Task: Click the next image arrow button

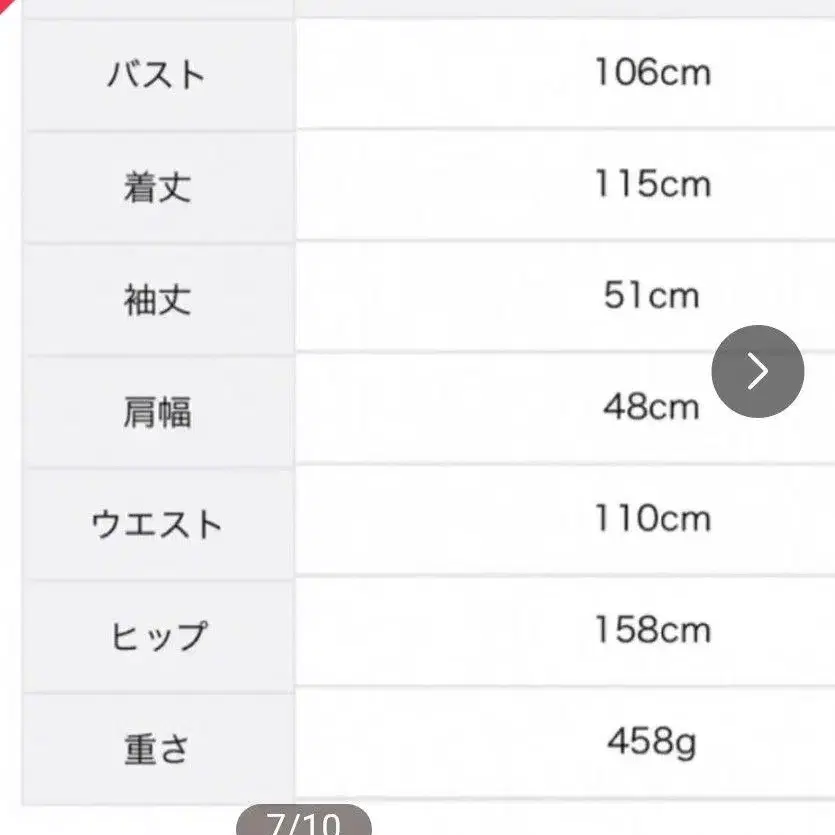Action: tap(757, 371)
